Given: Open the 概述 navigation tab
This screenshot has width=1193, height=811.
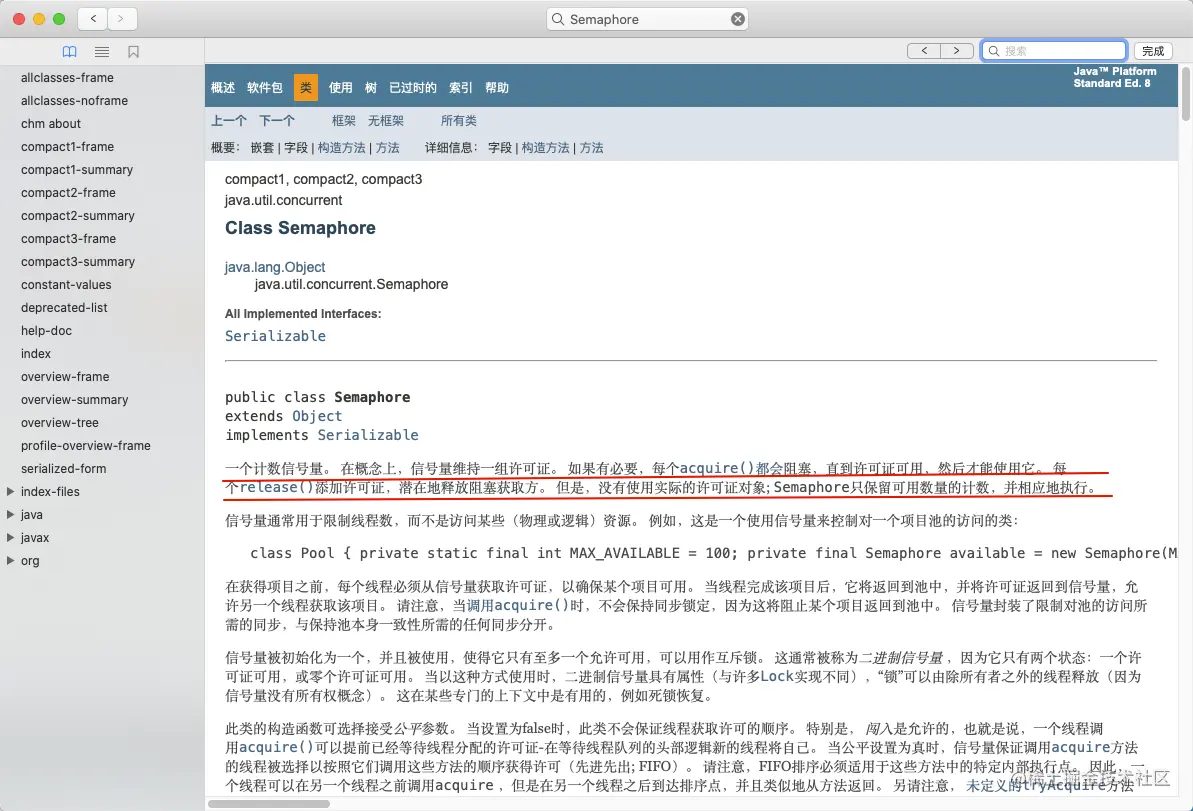Looking at the screenshot, I should [223, 87].
